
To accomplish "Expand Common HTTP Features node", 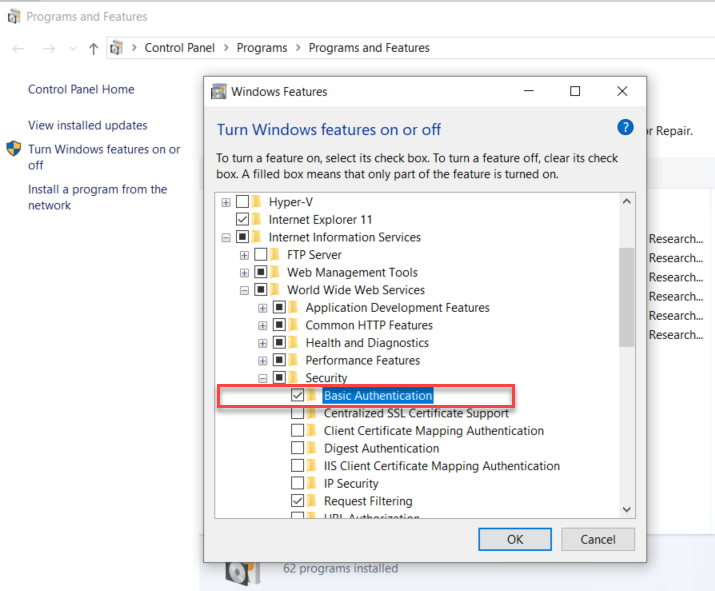I will click(263, 326).
